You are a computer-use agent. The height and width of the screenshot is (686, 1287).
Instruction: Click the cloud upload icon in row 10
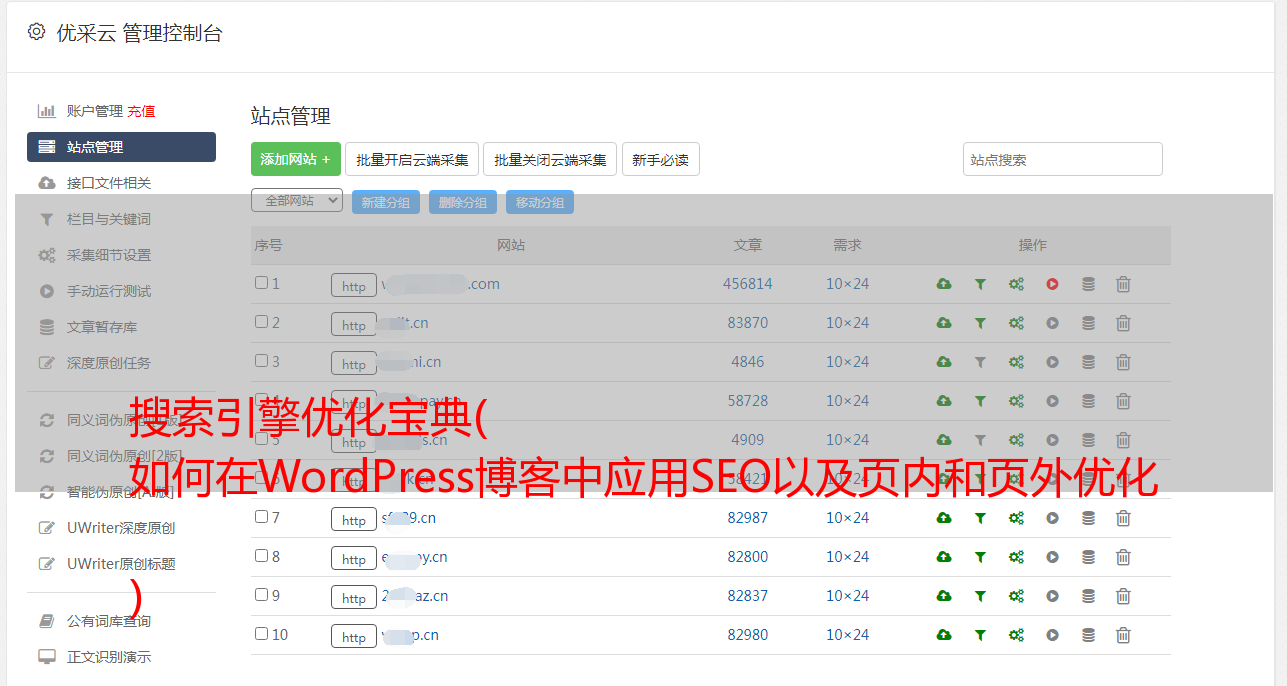[944, 635]
